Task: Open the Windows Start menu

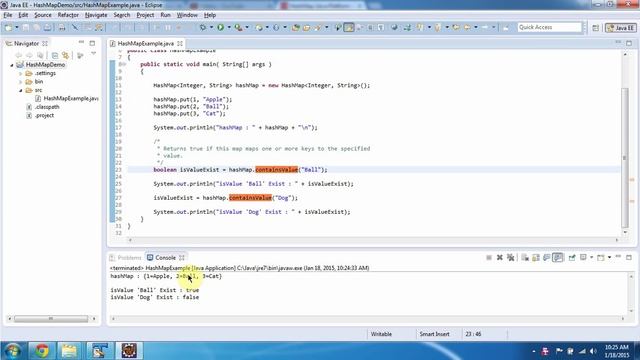Action: click(x=13, y=351)
